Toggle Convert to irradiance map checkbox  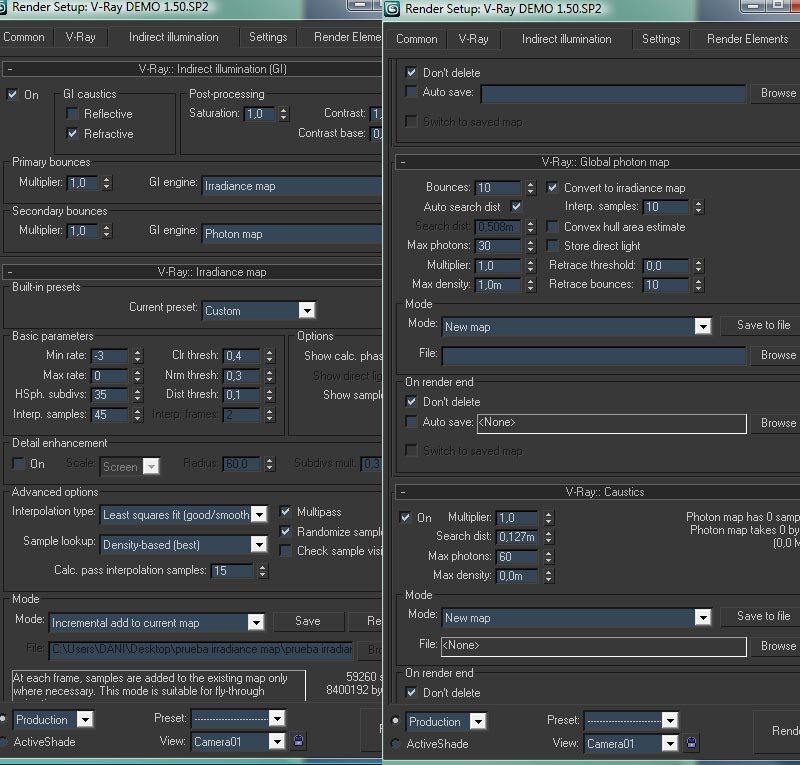point(552,187)
